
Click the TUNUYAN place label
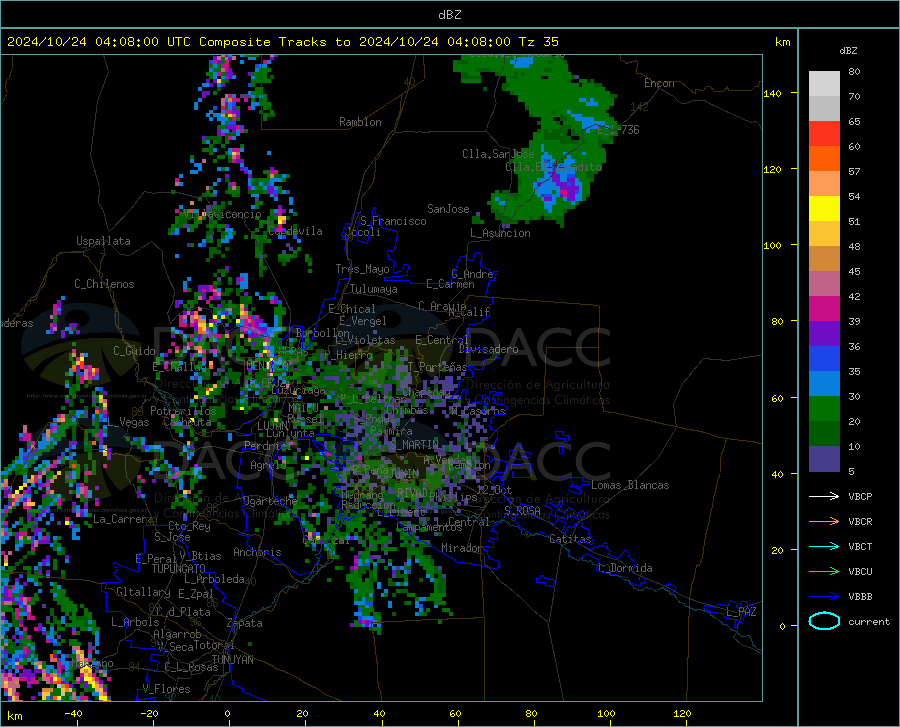click(x=232, y=660)
